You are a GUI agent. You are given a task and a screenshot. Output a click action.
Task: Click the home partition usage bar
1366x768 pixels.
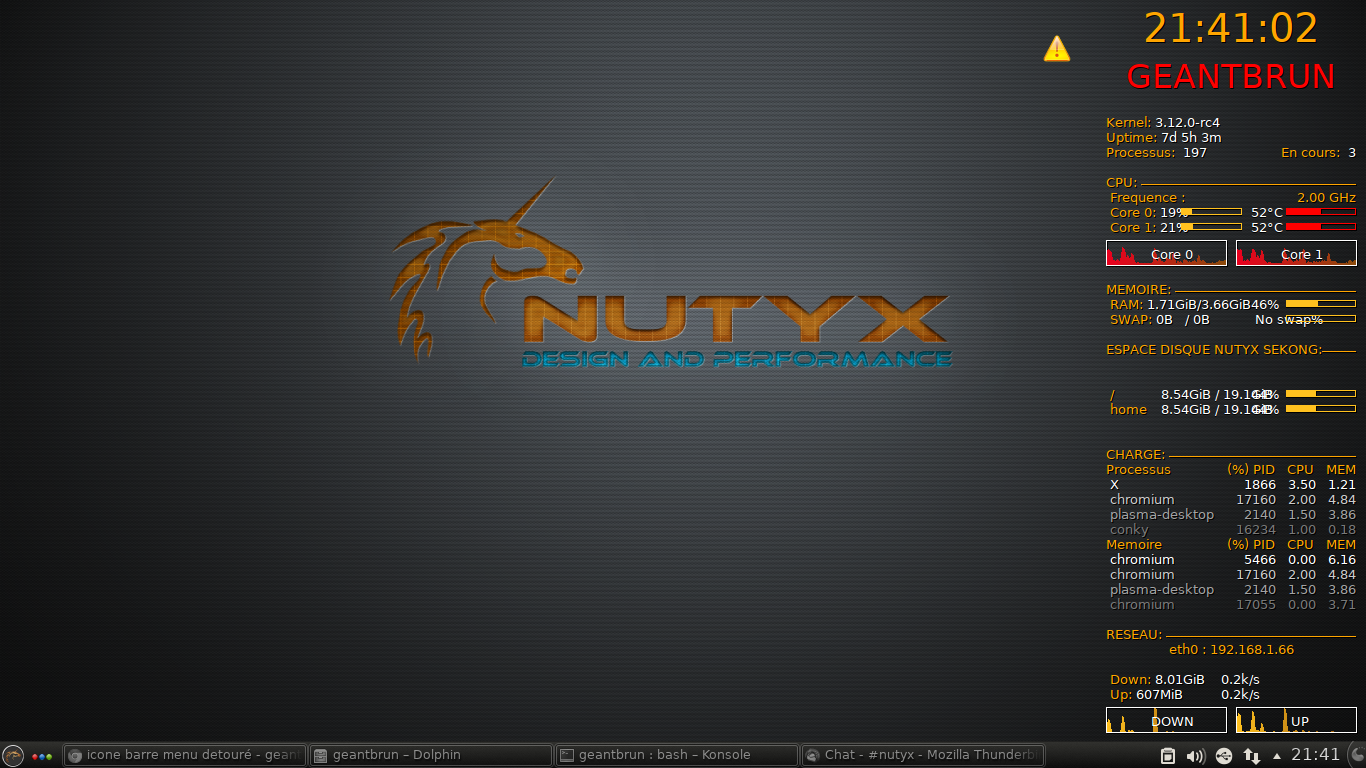[x=1320, y=409]
